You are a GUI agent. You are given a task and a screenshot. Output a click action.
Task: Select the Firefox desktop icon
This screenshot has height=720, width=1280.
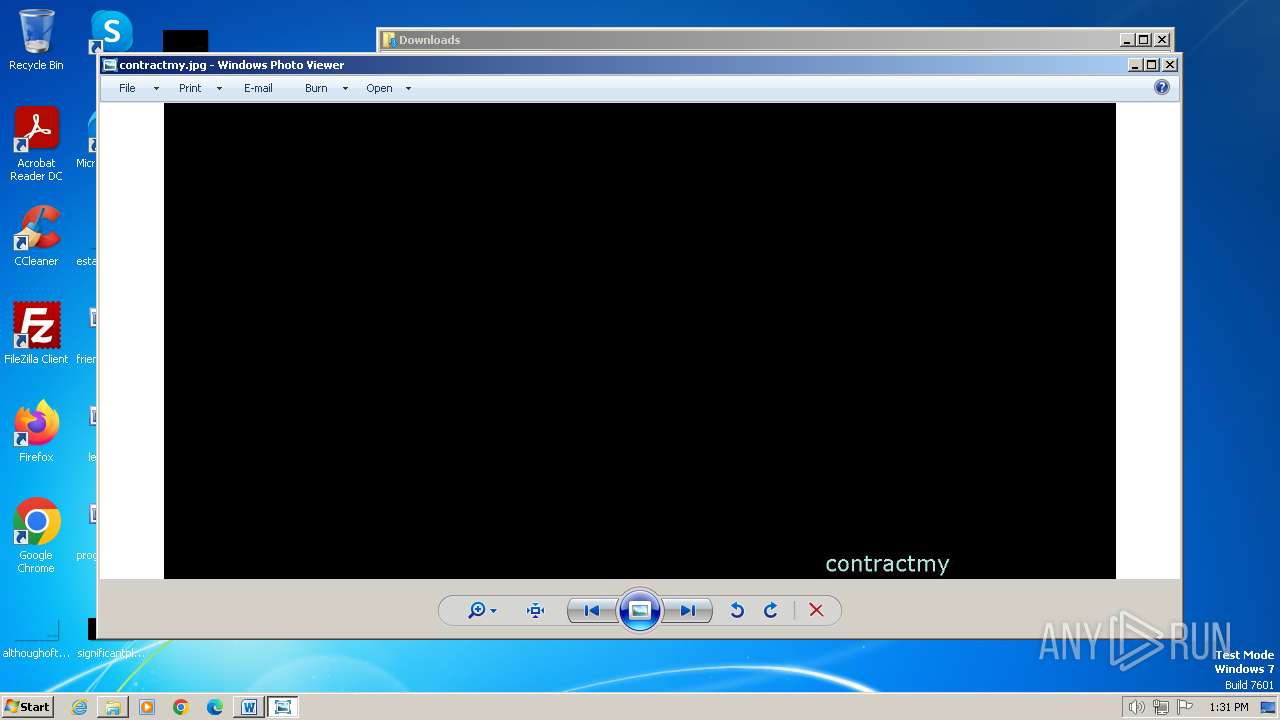(x=36, y=432)
